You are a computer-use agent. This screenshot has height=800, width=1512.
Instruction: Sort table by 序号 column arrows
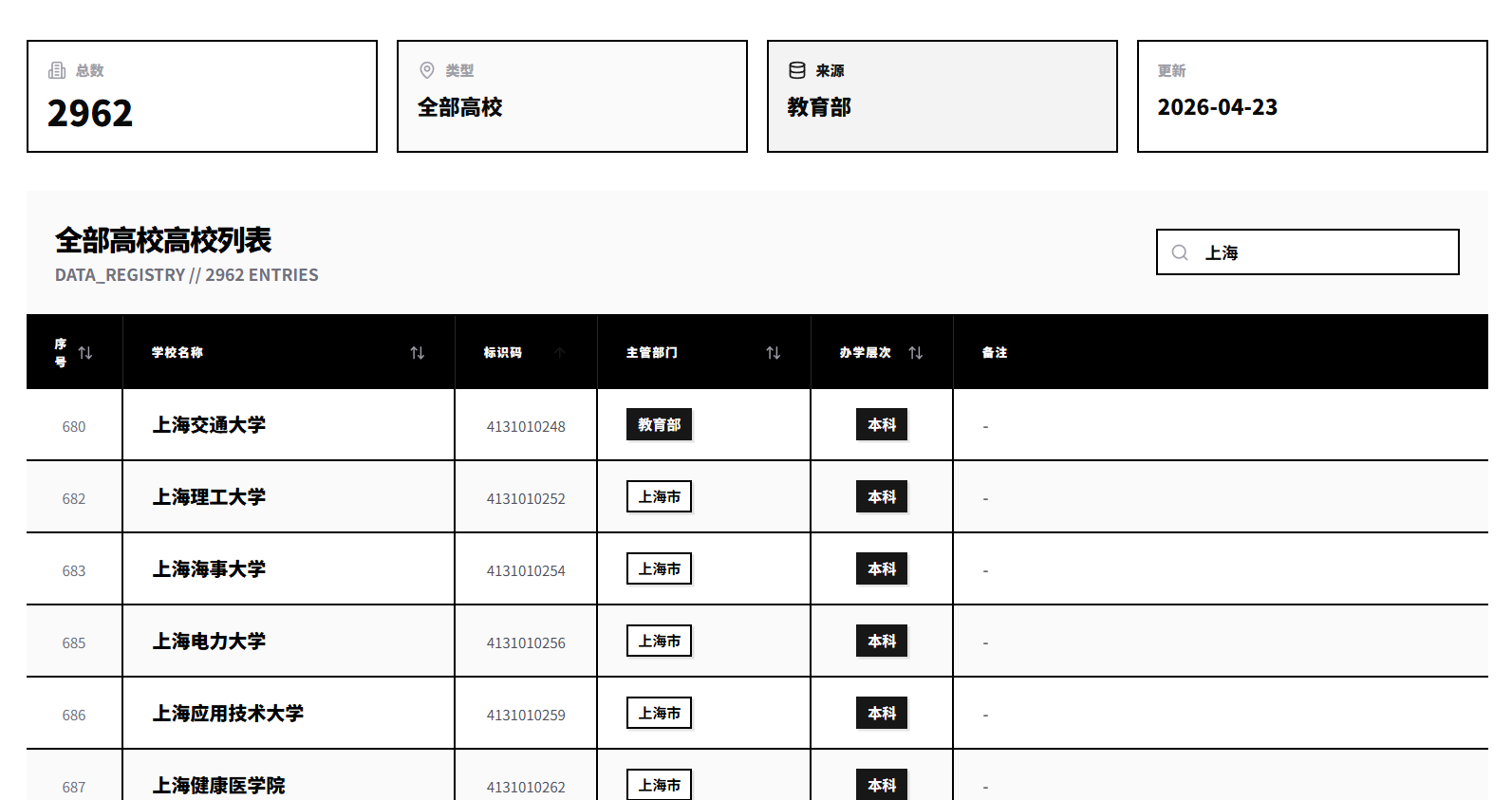point(85,353)
